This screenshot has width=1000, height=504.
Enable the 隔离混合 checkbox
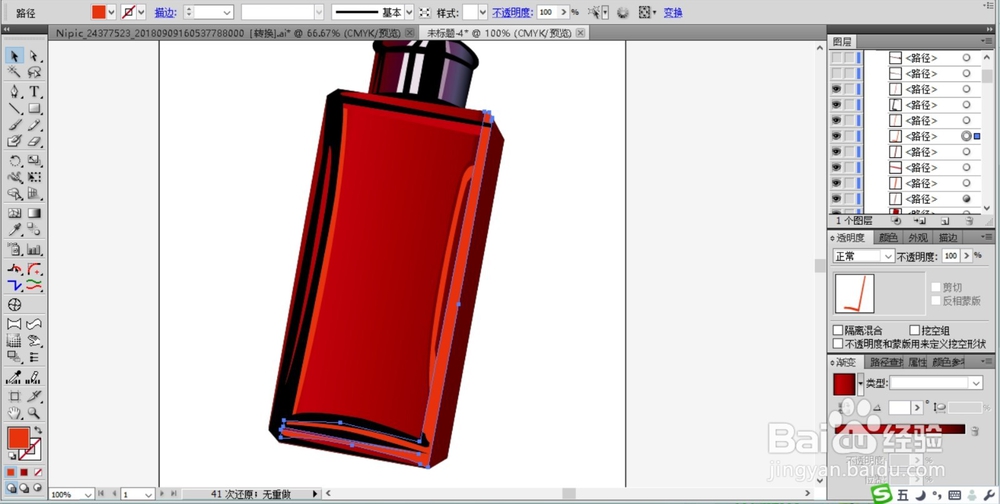(838, 330)
